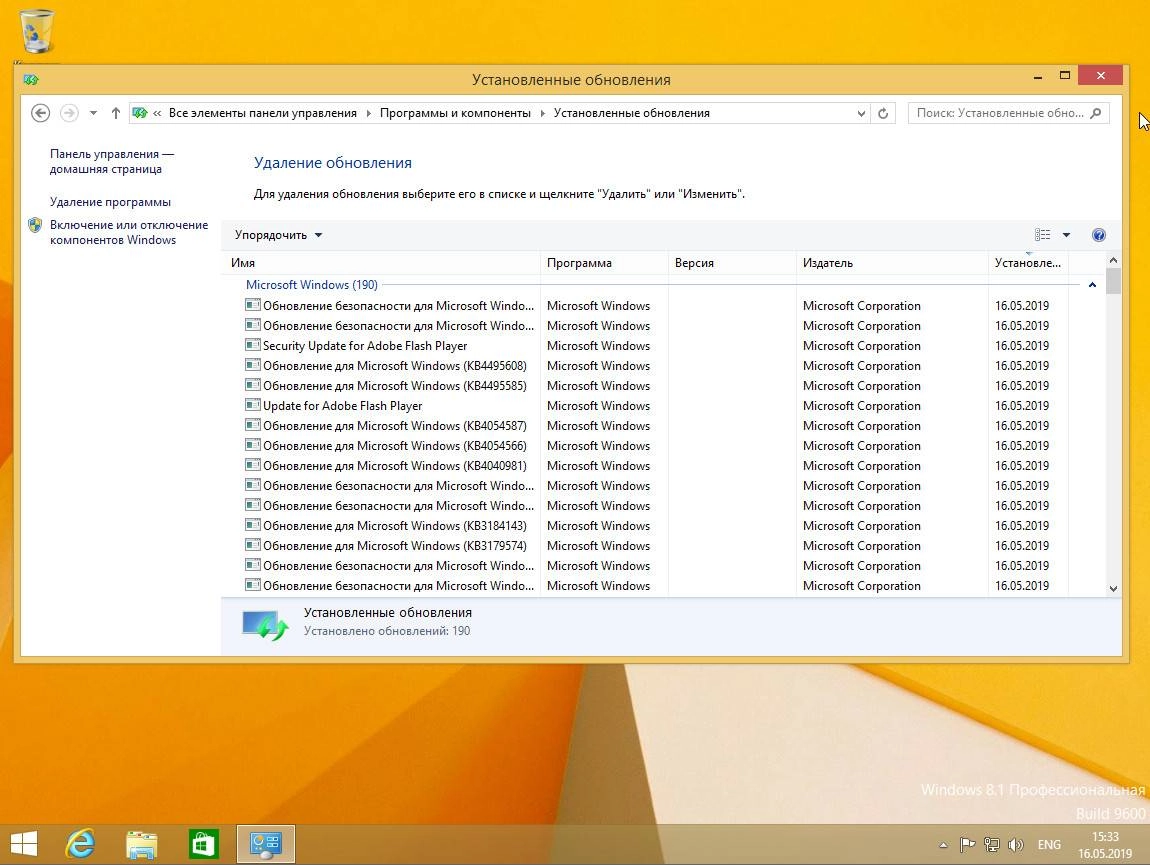Open File Explorer from taskbar
The image size is (1150, 865).
click(x=142, y=844)
